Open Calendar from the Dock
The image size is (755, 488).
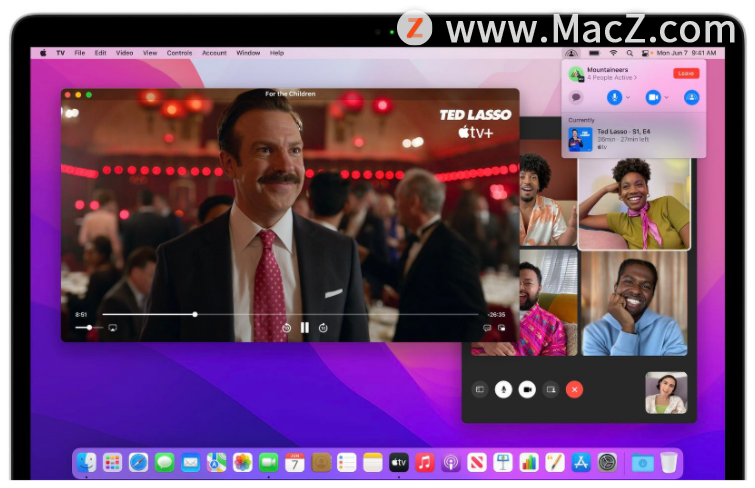point(294,463)
